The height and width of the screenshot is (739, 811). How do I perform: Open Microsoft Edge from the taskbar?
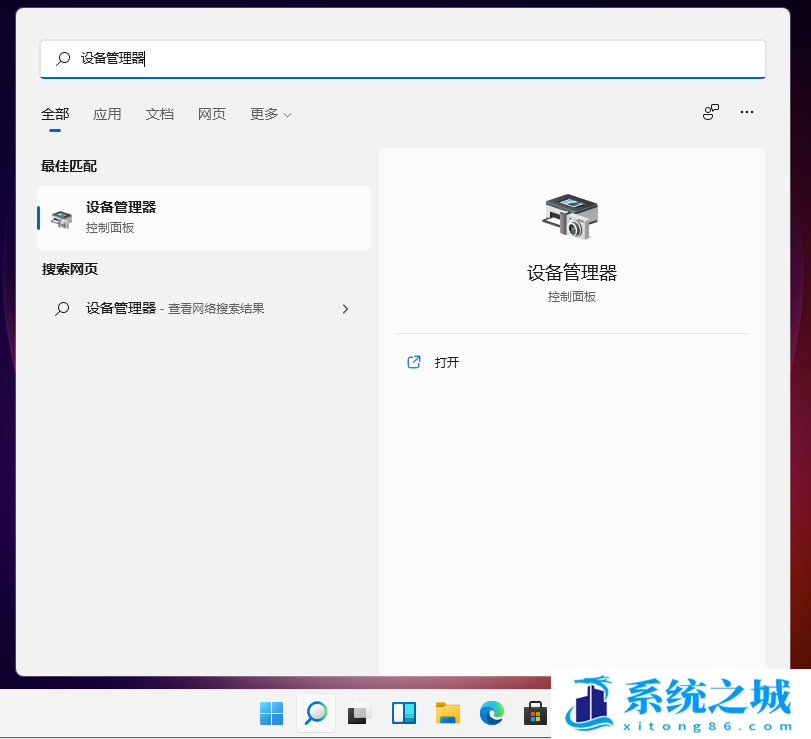(492, 714)
